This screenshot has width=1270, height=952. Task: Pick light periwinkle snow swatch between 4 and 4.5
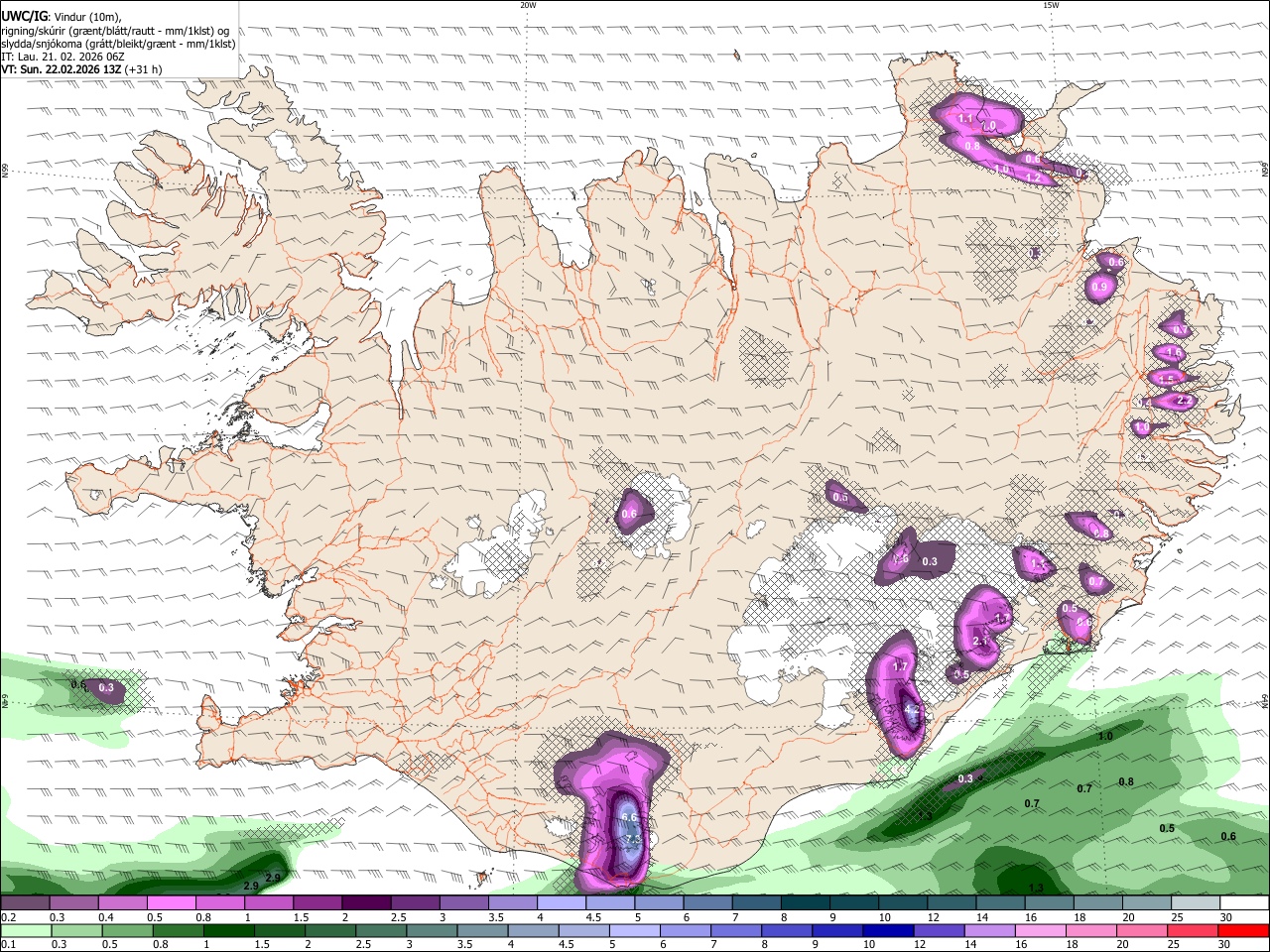pos(560,903)
